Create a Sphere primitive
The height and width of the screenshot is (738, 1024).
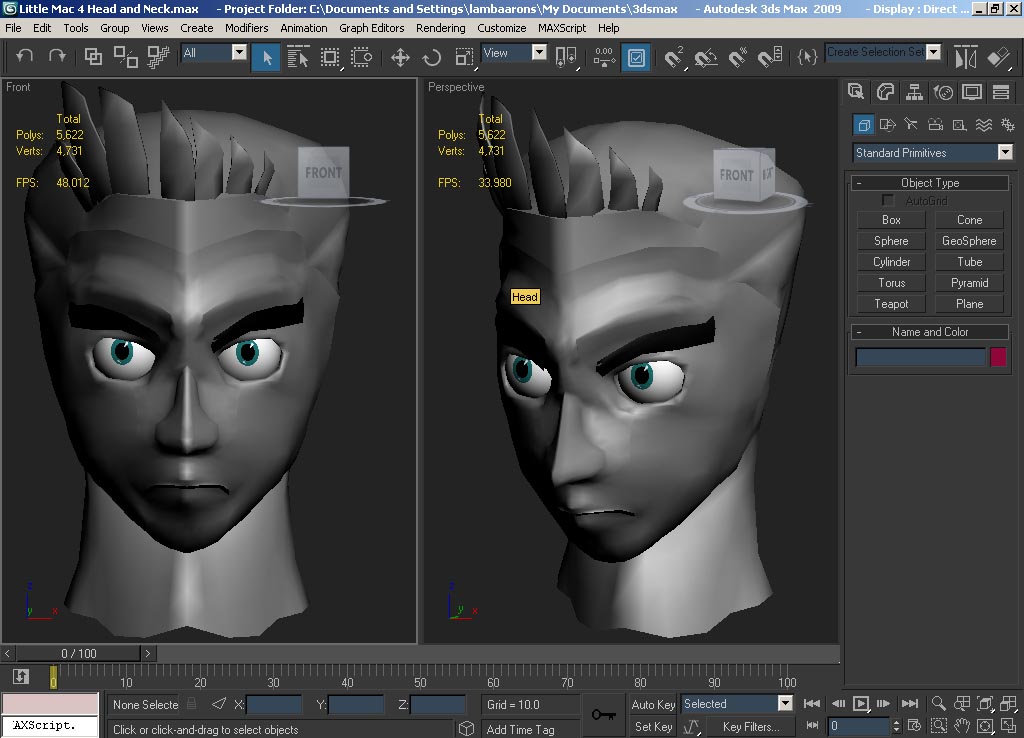tap(891, 241)
